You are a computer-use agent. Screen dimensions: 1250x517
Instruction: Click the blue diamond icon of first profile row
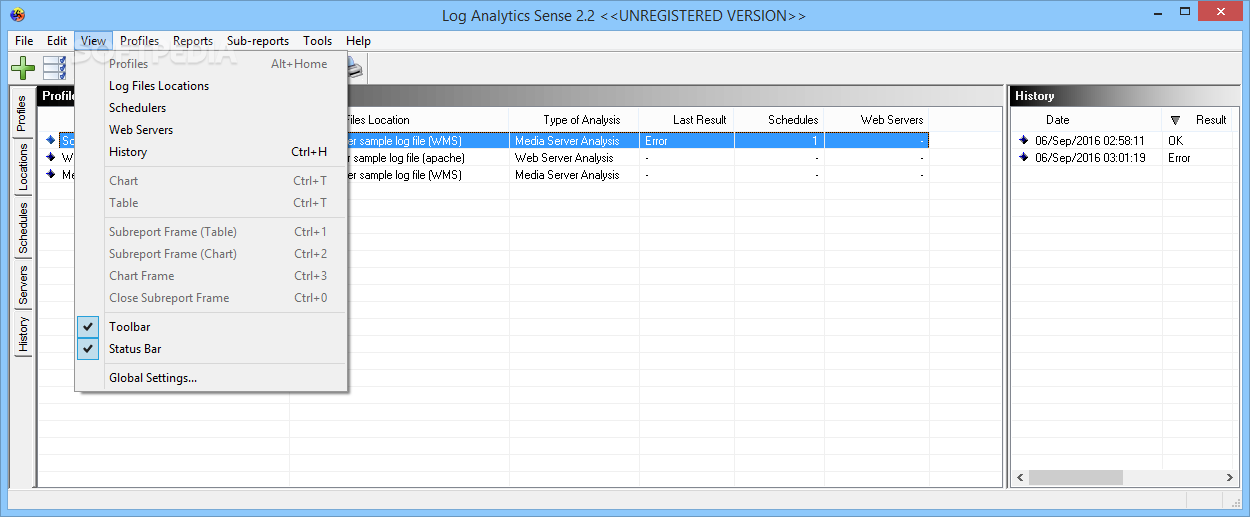pos(51,141)
